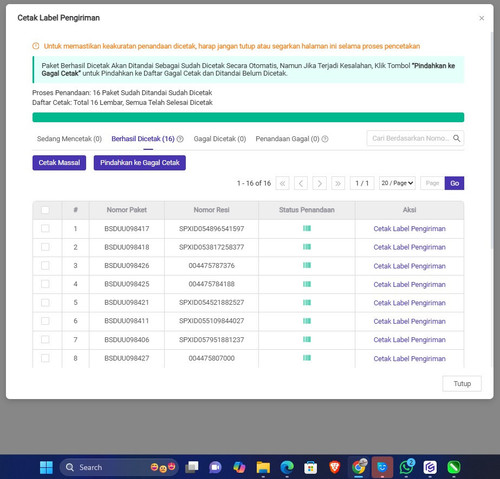Cetak Label Pengiriman link for BSDUU098427
500x479 pixels.
coord(409,359)
